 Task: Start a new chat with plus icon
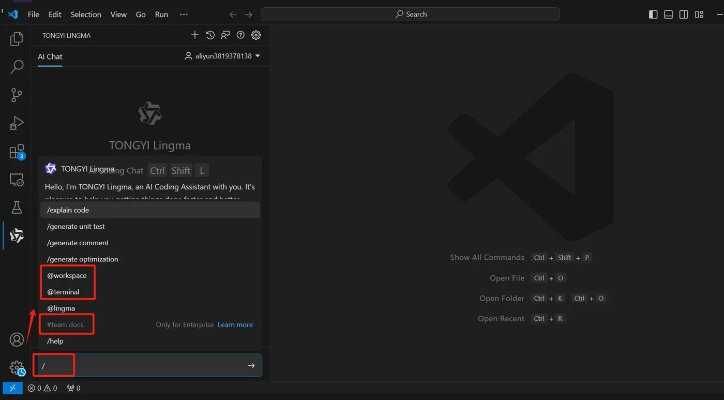[195, 35]
